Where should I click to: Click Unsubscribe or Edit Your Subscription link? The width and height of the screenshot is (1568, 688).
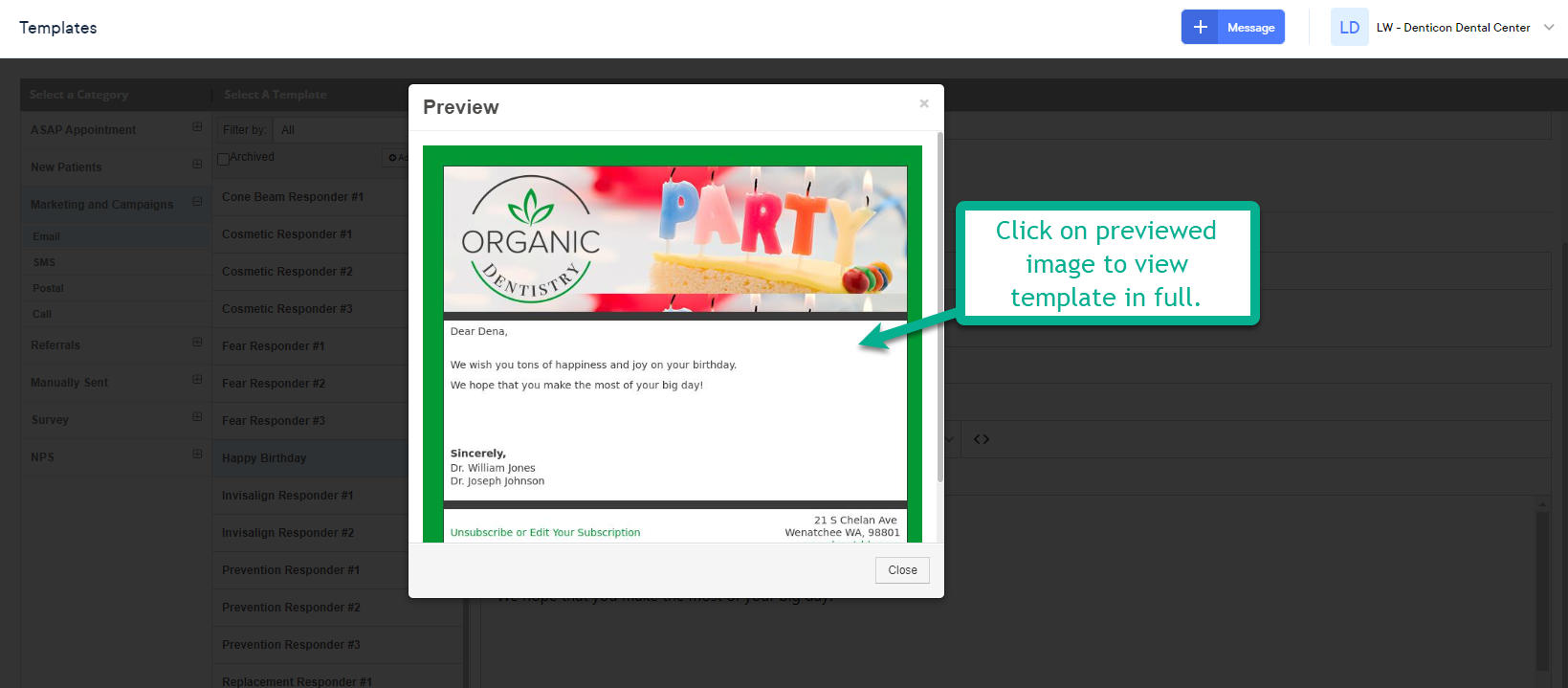point(545,533)
